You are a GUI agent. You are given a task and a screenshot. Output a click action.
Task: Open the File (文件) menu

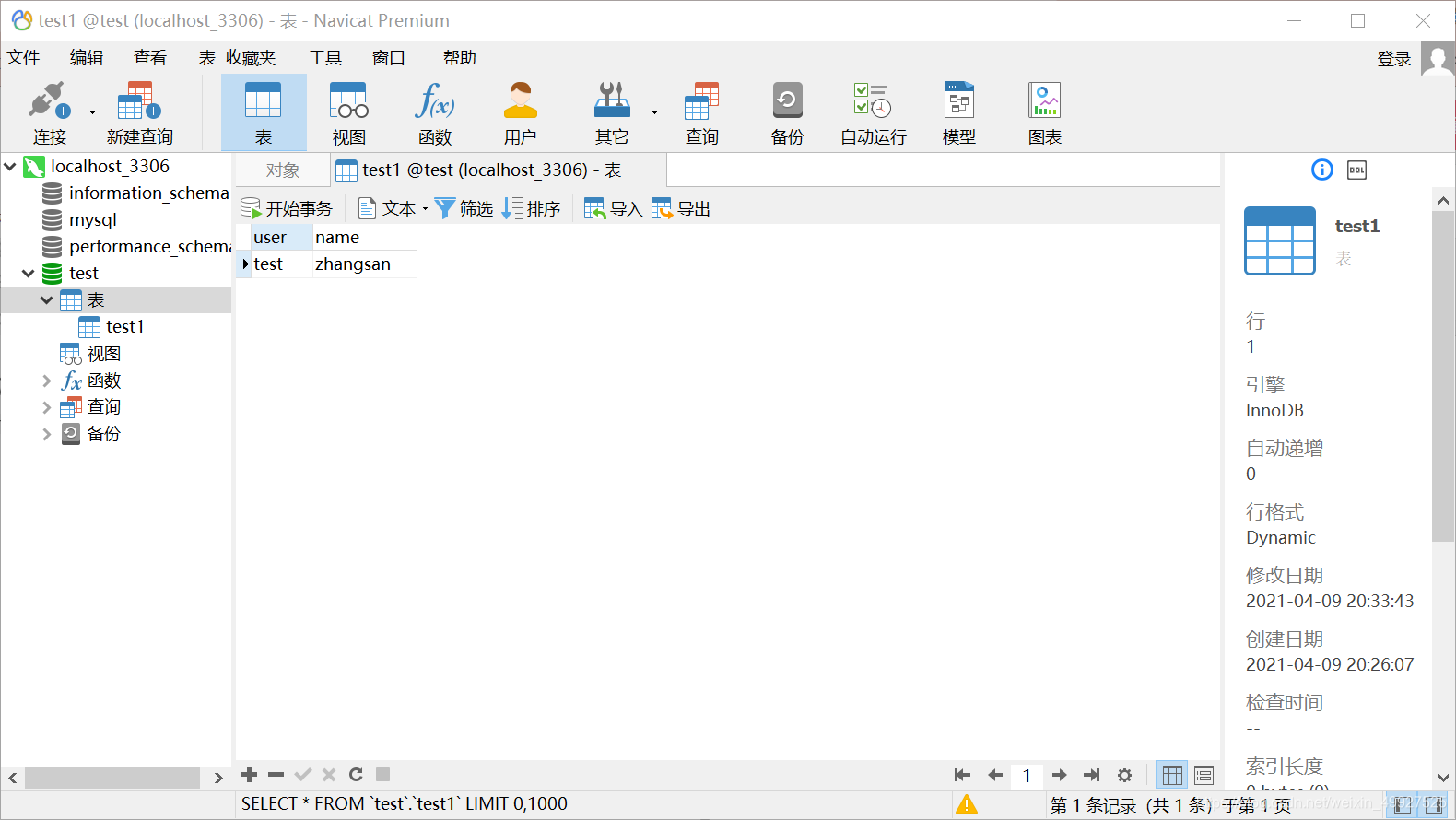point(24,58)
